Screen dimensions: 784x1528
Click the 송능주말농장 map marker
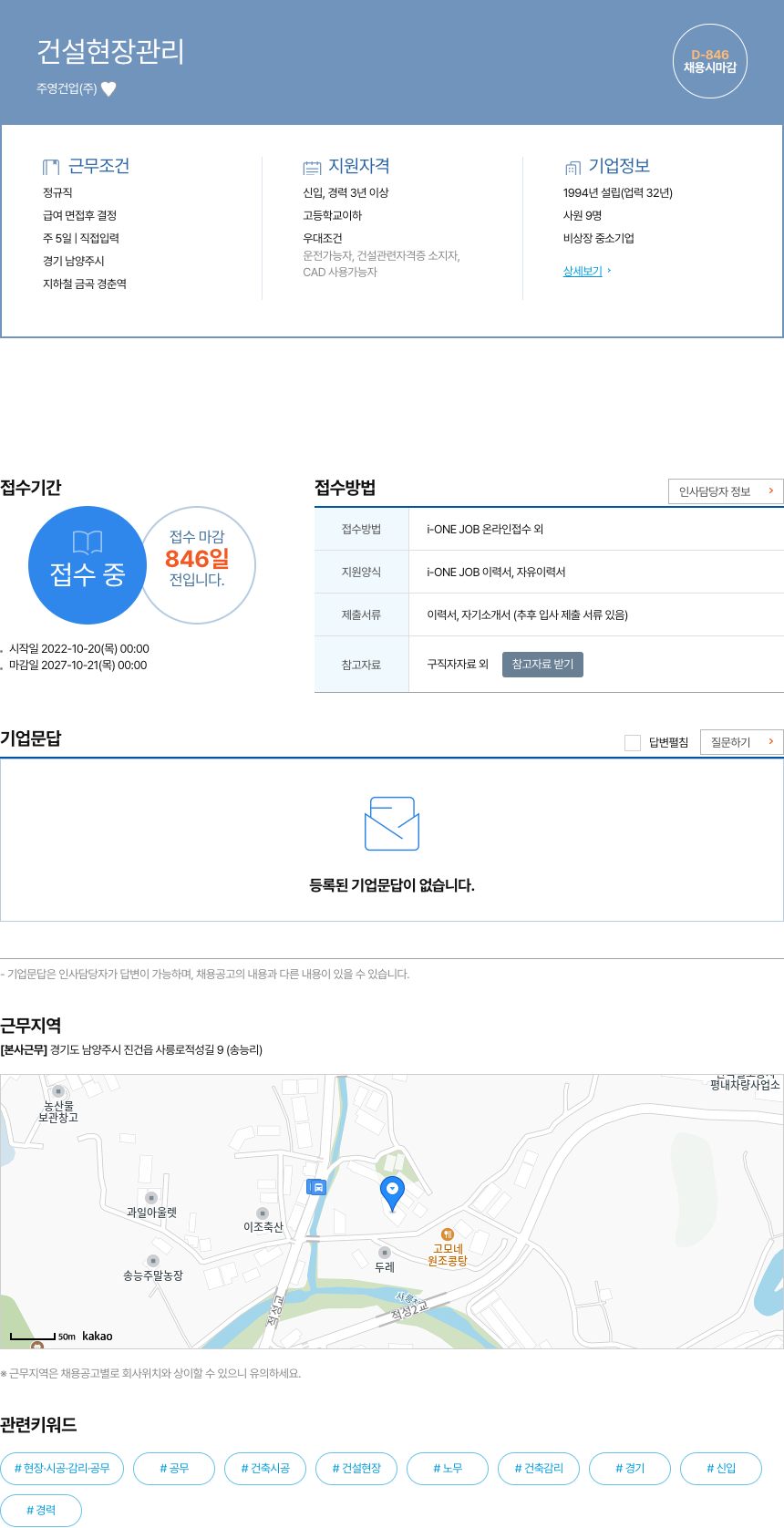(x=153, y=1261)
